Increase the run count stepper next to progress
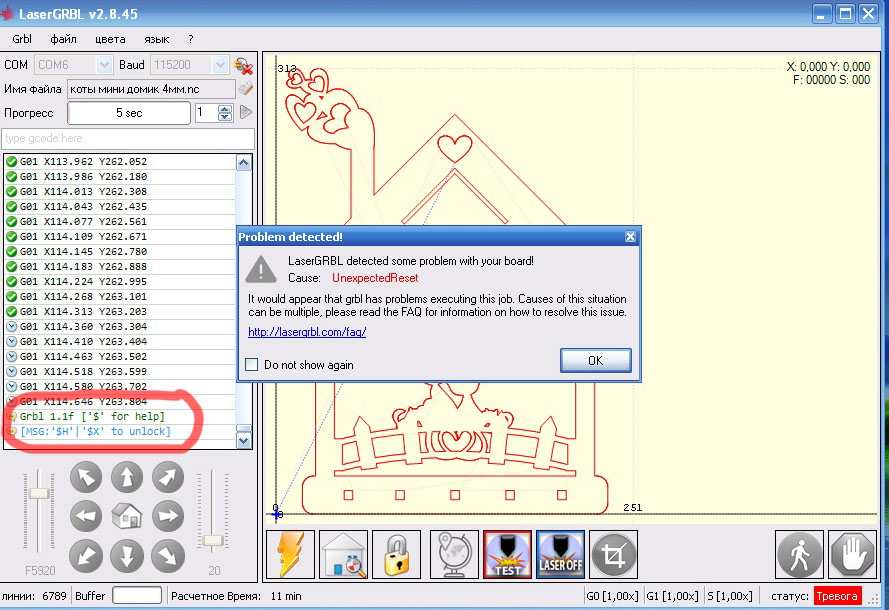Image resolution: width=889 pixels, height=610 pixels. point(228,109)
